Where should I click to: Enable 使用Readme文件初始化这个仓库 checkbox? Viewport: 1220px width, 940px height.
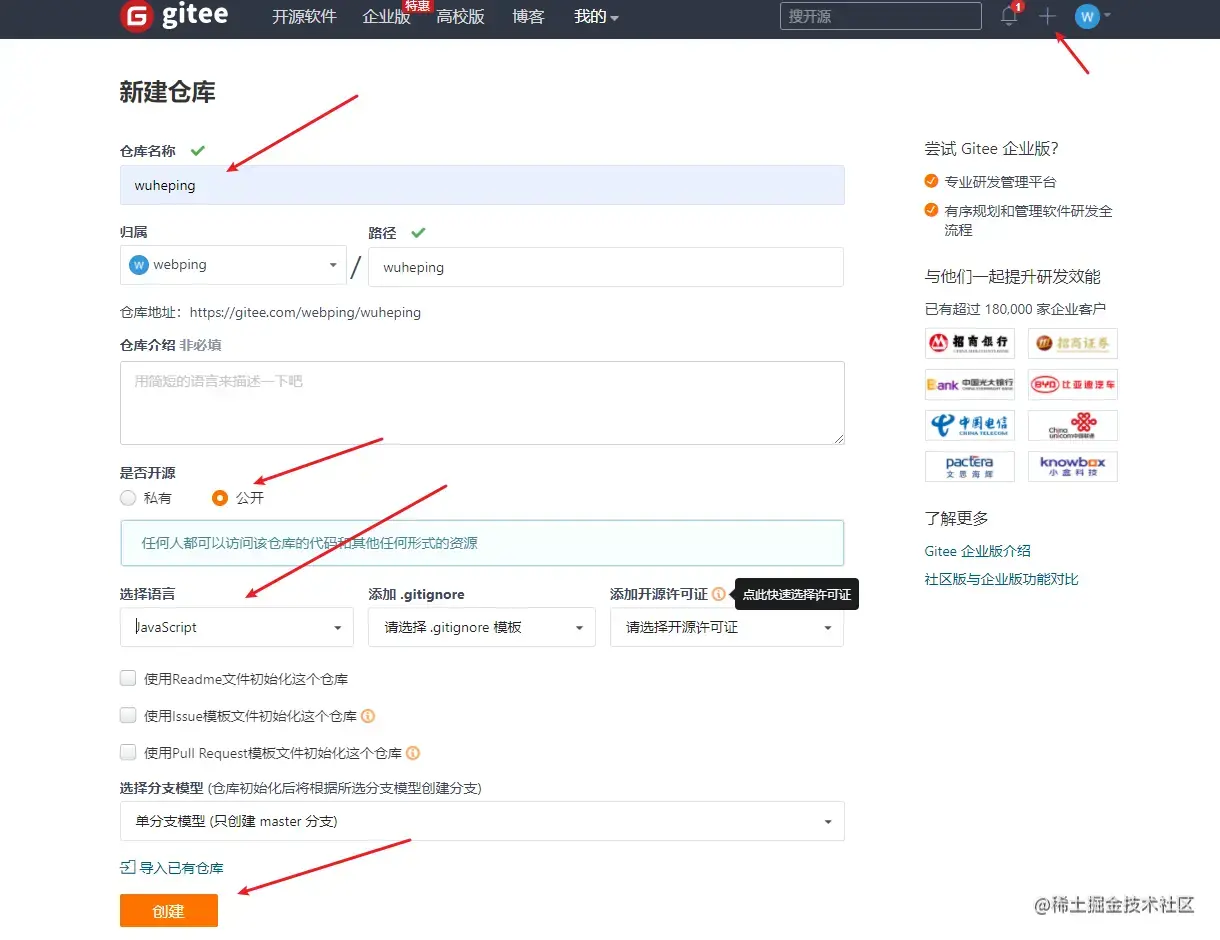(128, 678)
